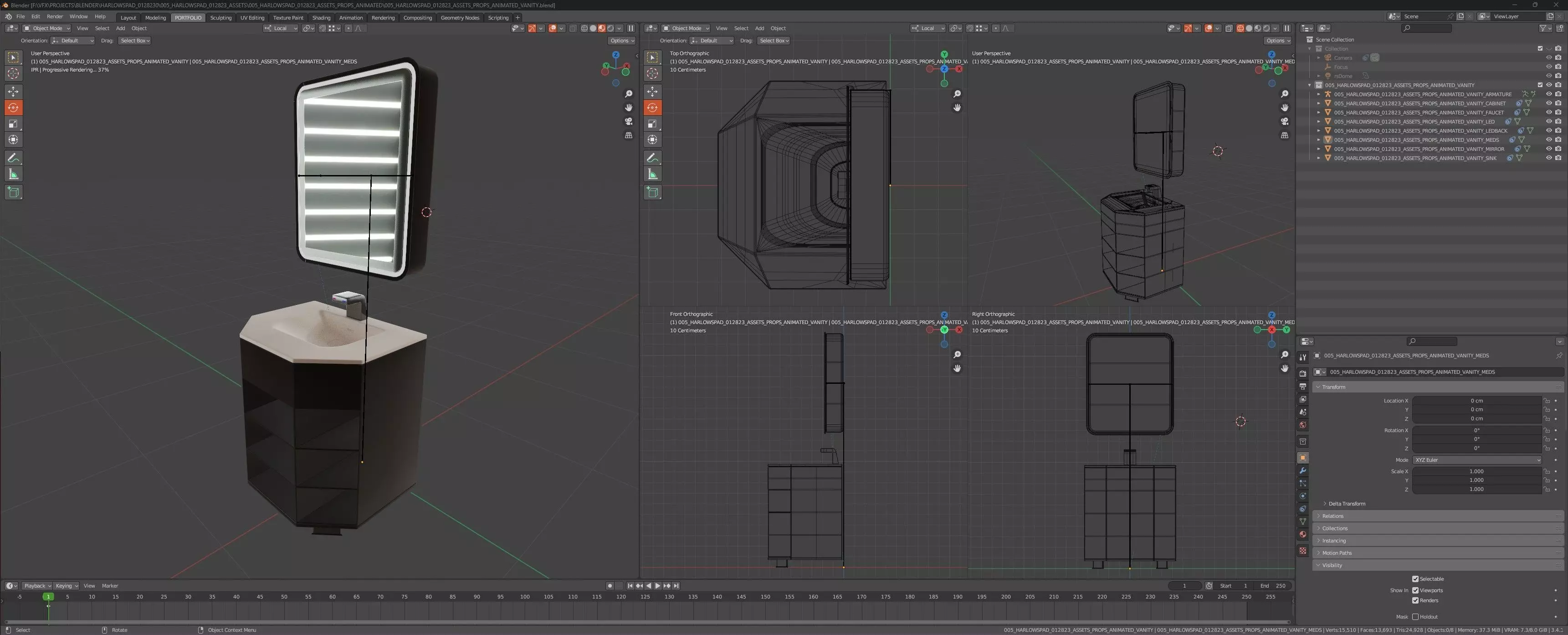This screenshot has height=635, width=1568.
Task: Open the Render menu
Action: click(x=54, y=17)
